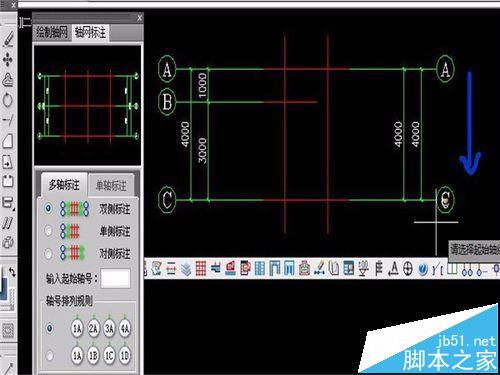Click the axis grid preview thumbnail
This screenshot has height=375, width=500.
(x=88, y=105)
